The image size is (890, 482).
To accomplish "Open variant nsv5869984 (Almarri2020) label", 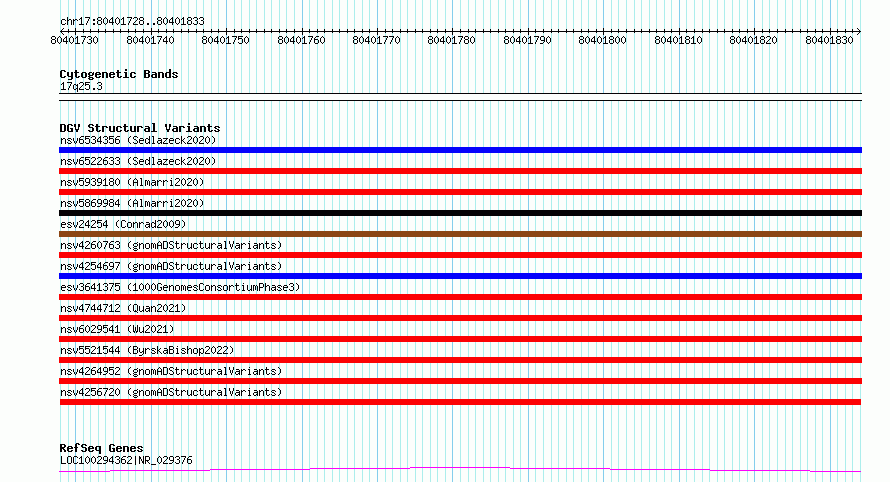I will [132, 203].
